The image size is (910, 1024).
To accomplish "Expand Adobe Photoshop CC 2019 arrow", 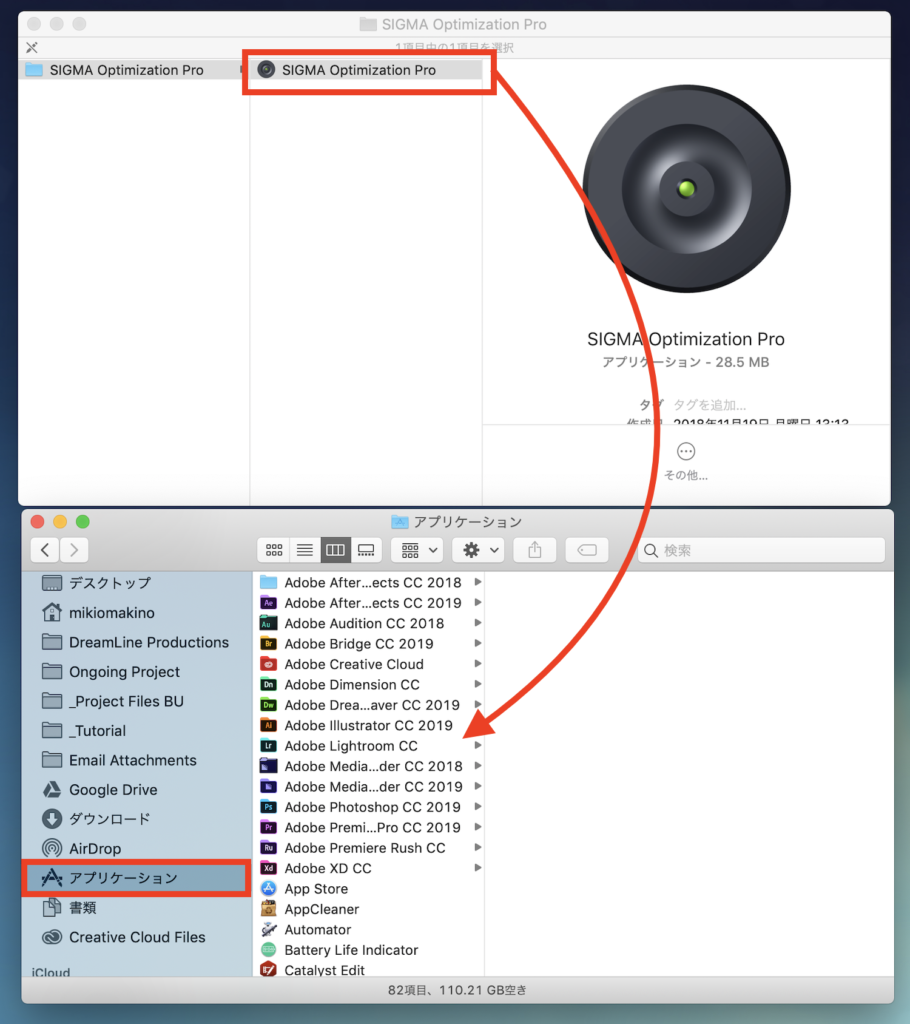I will (x=478, y=807).
